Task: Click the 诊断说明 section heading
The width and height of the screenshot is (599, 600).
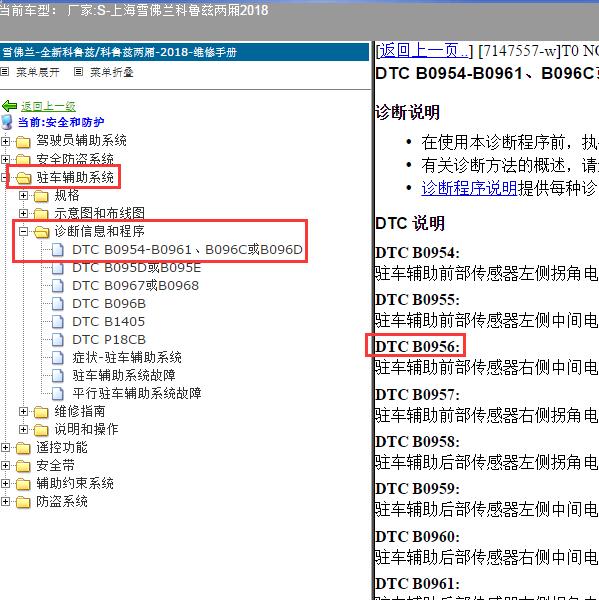Action: click(407, 112)
